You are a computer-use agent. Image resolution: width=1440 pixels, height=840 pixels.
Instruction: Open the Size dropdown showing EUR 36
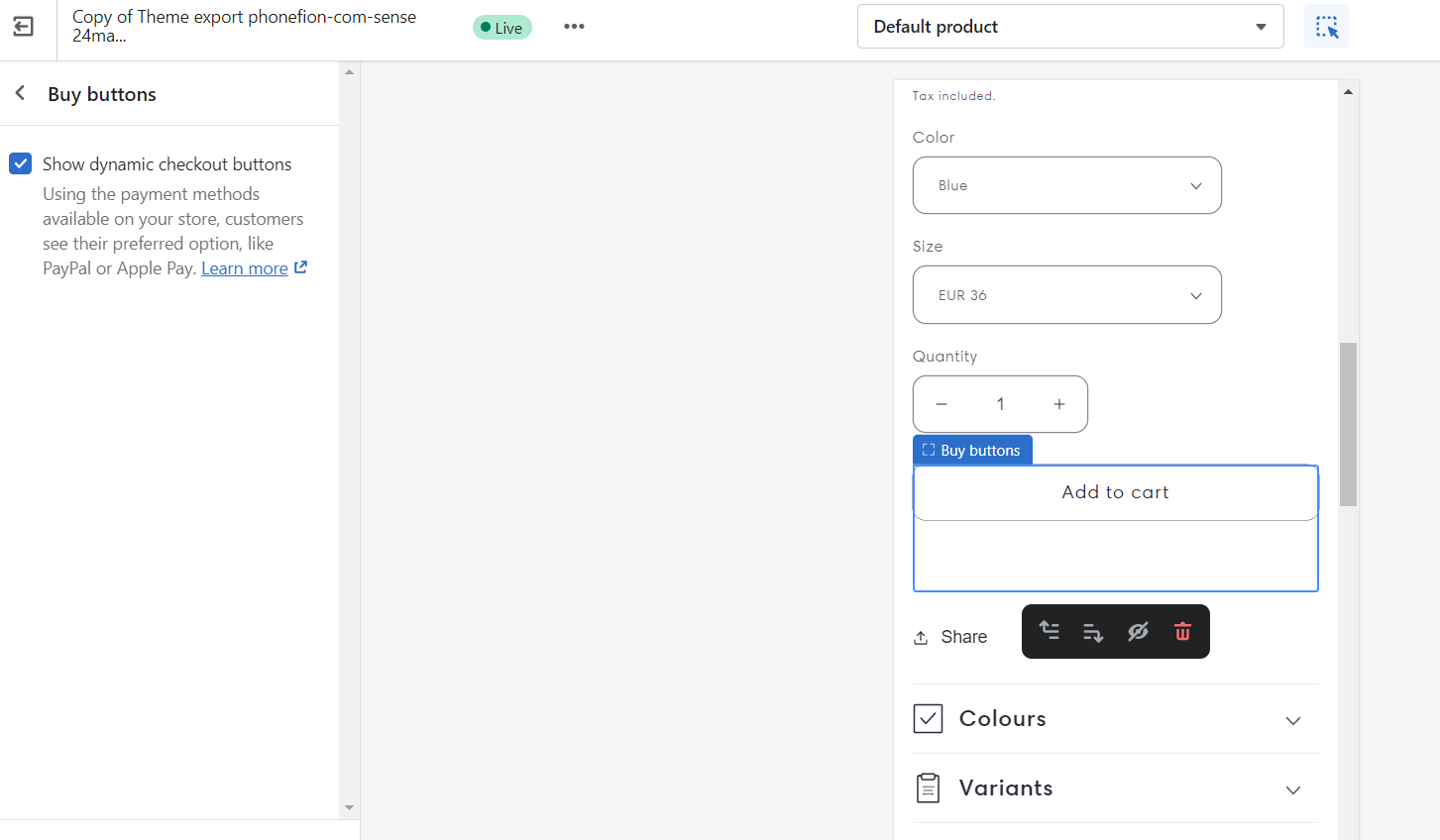1066,295
